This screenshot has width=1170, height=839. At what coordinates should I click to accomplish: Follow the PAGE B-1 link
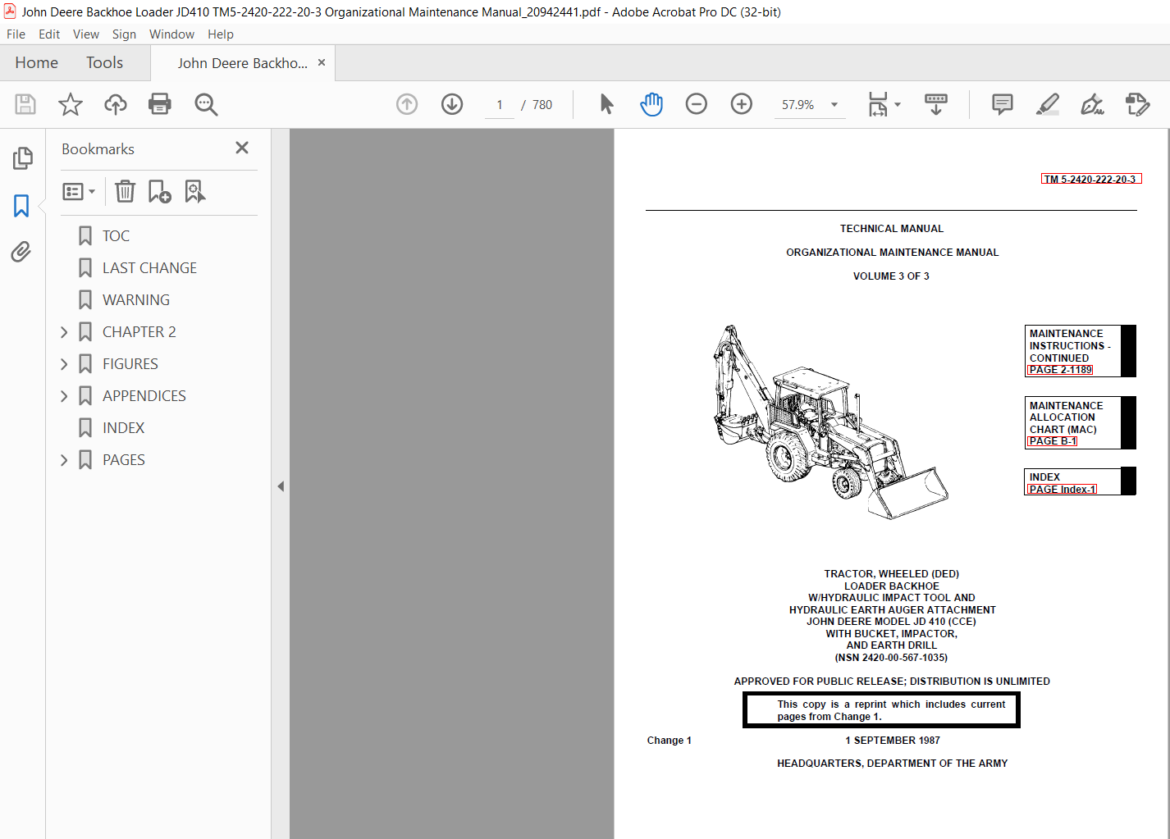[x=1052, y=442]
